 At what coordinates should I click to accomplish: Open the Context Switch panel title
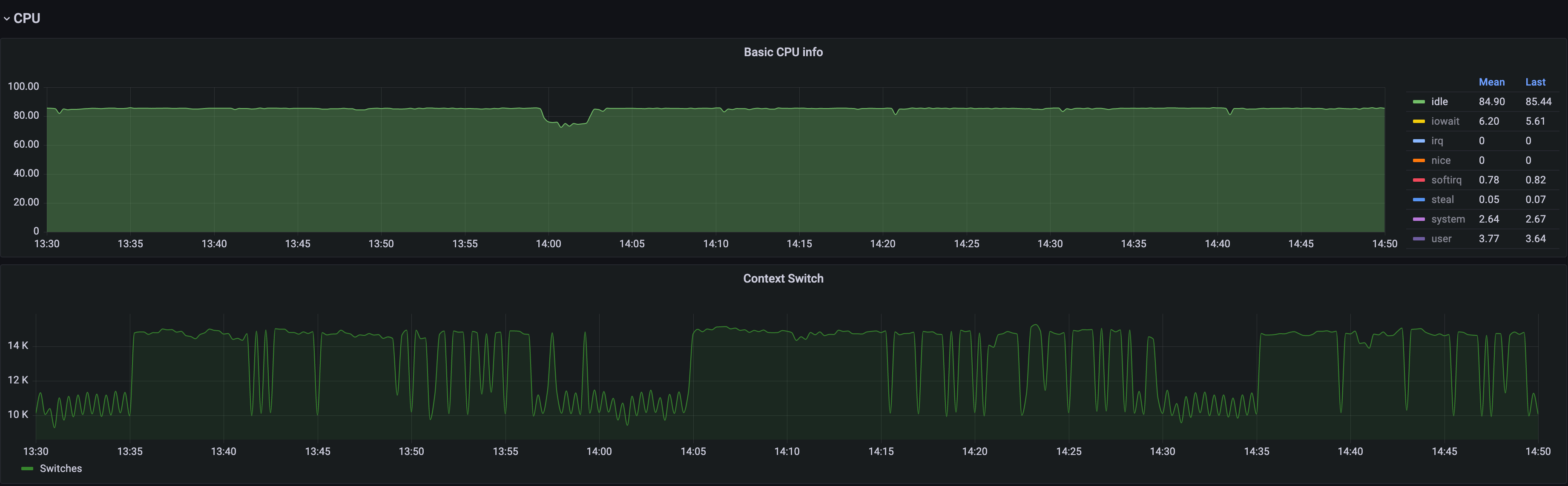click(783, 279)
